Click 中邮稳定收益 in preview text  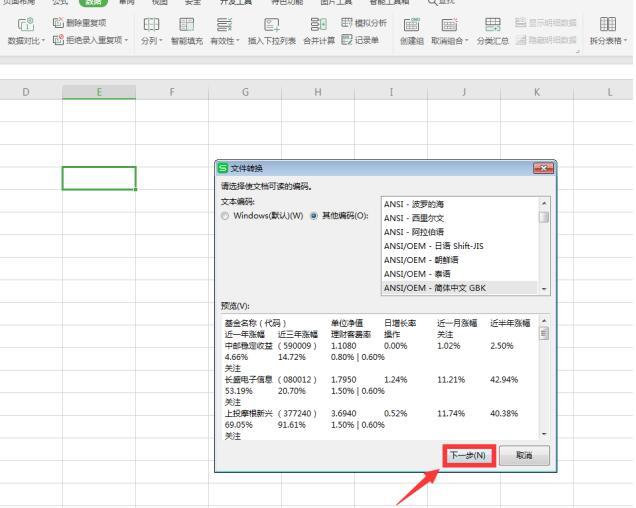pos(249,346)
